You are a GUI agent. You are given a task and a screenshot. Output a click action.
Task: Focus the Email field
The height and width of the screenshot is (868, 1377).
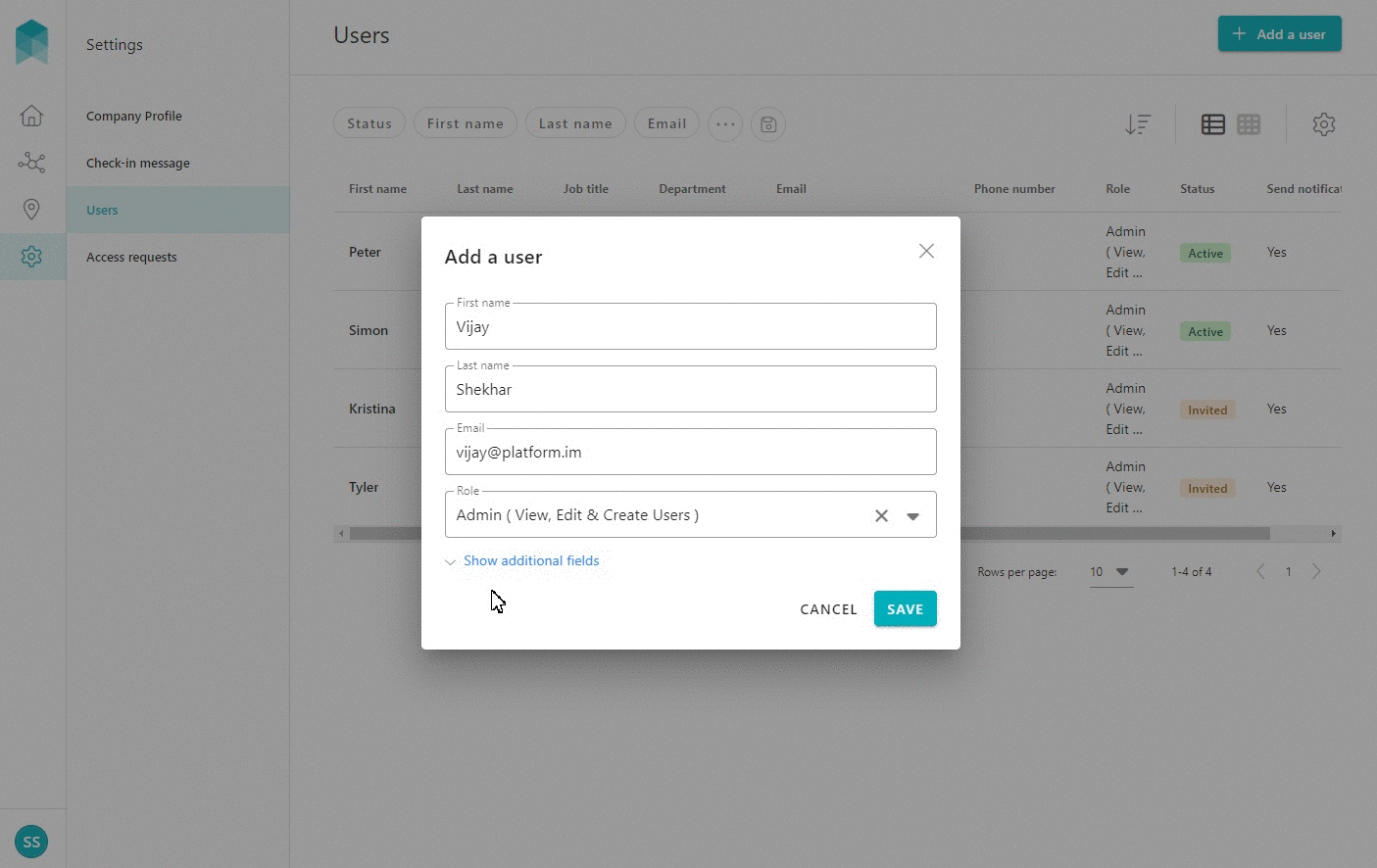690,452
